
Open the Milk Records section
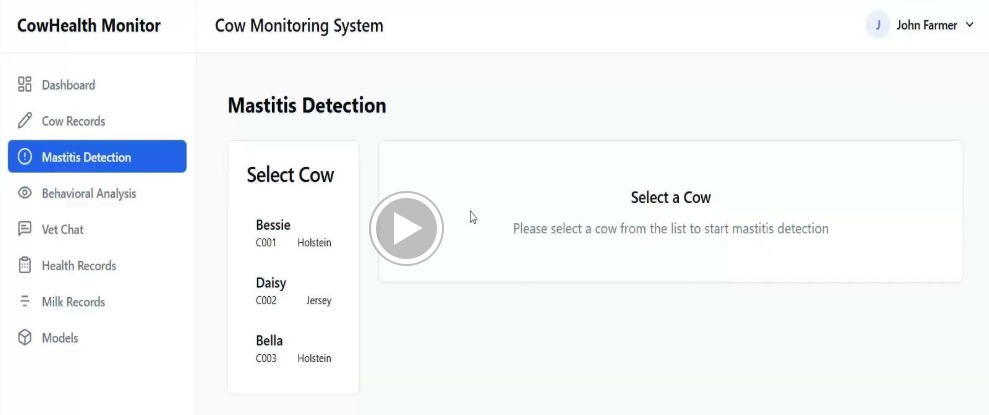pos(73,301)
